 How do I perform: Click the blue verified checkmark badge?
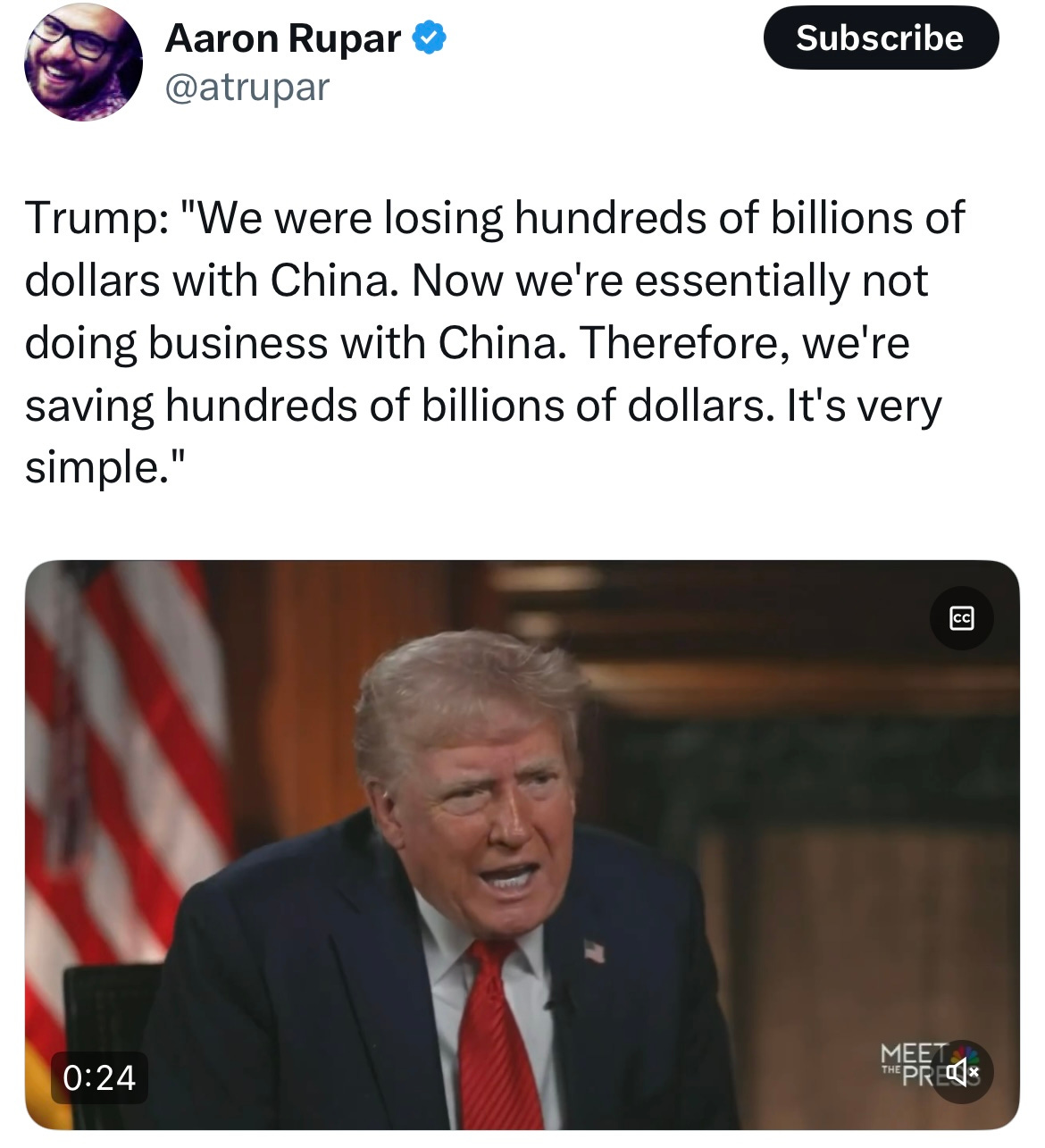click(x=429, y=38)
